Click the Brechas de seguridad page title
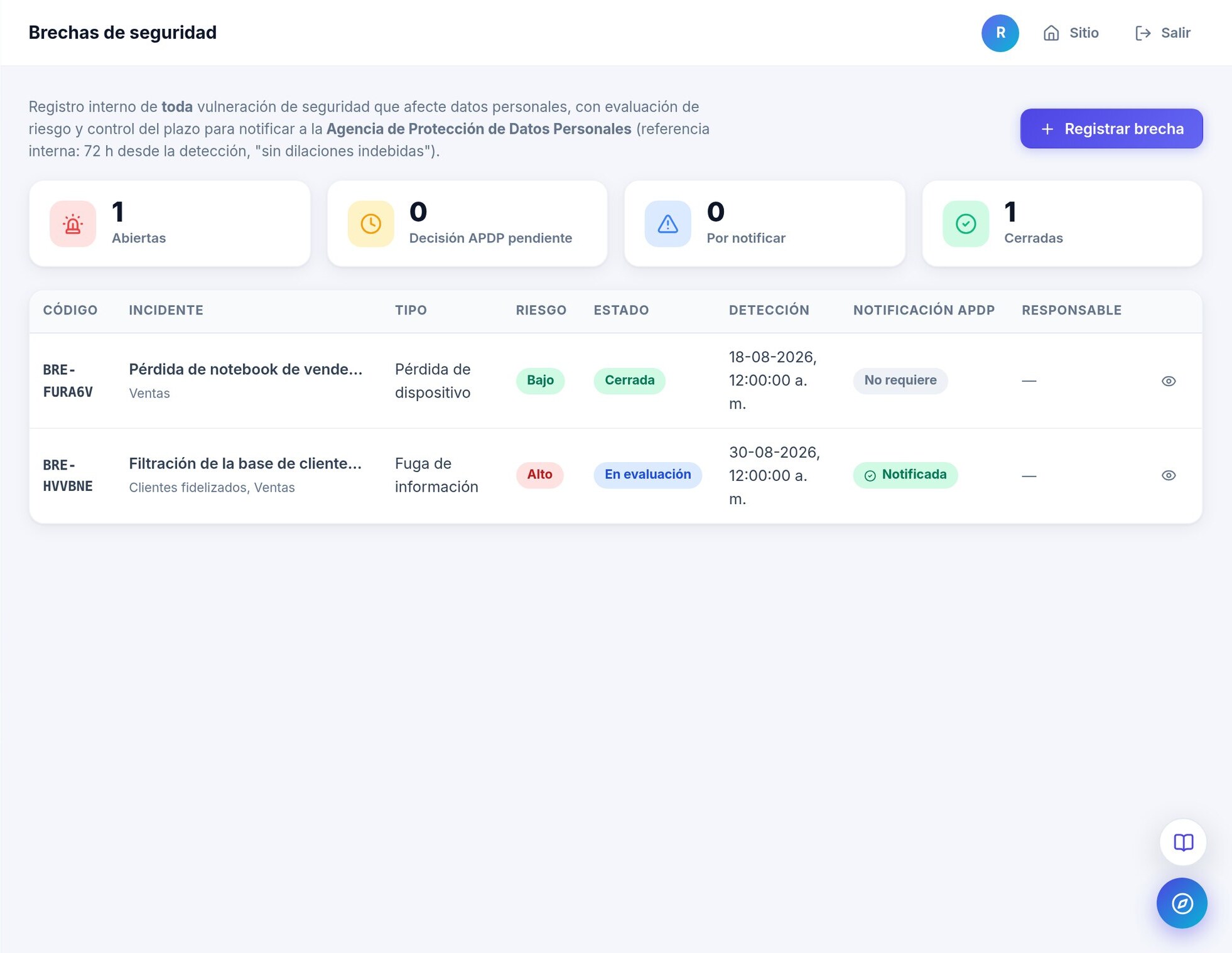The height and width of the screenshot is (953, 1232). tap(122, 33)
